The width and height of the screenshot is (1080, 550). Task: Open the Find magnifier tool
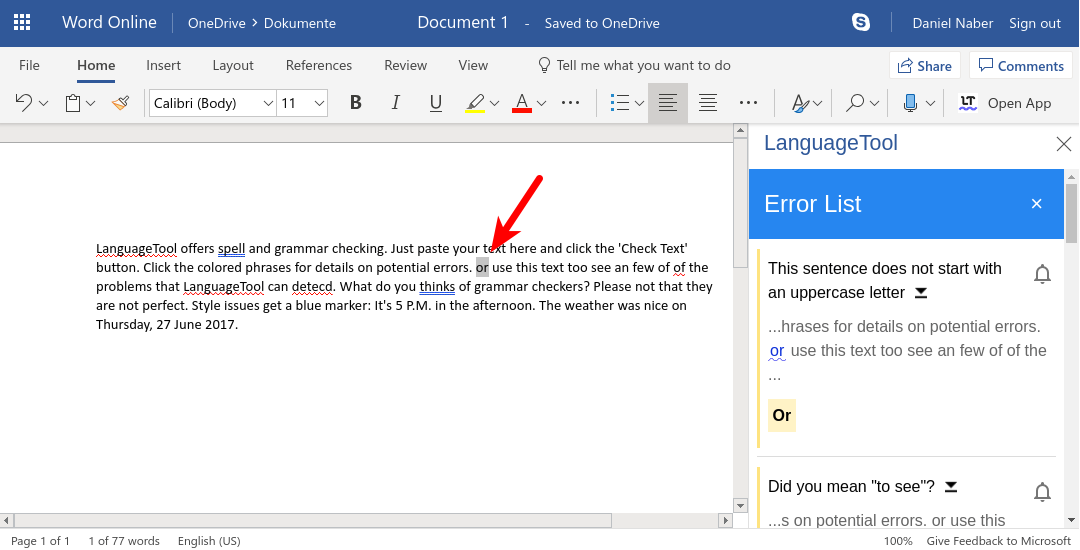[x=855, y=102]
